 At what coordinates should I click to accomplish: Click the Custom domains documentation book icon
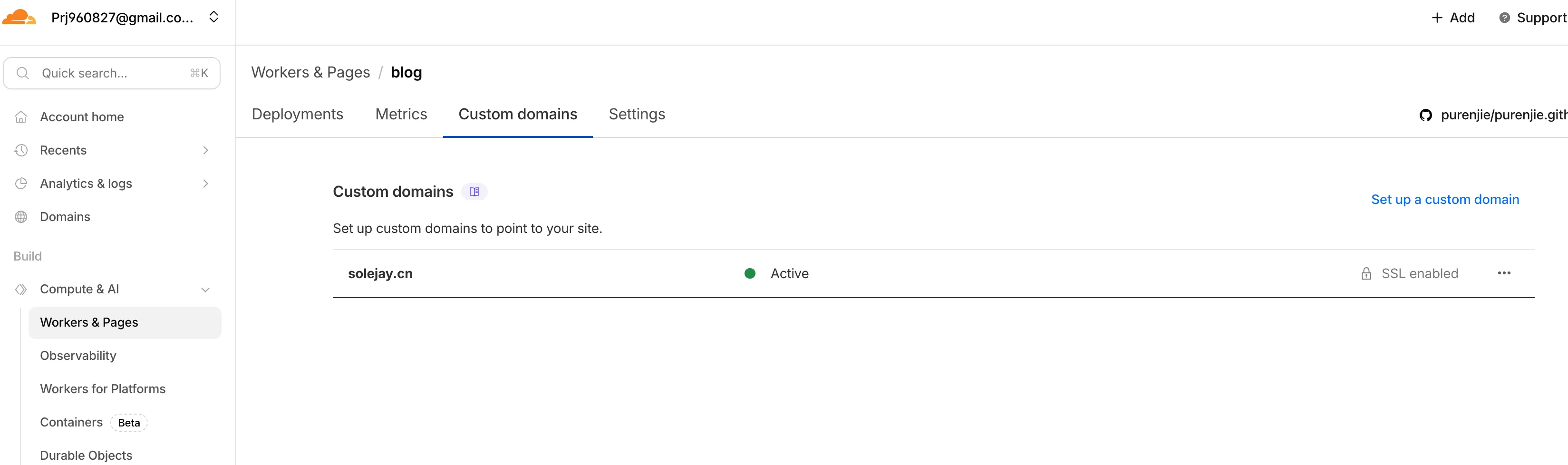click(474, 192)
